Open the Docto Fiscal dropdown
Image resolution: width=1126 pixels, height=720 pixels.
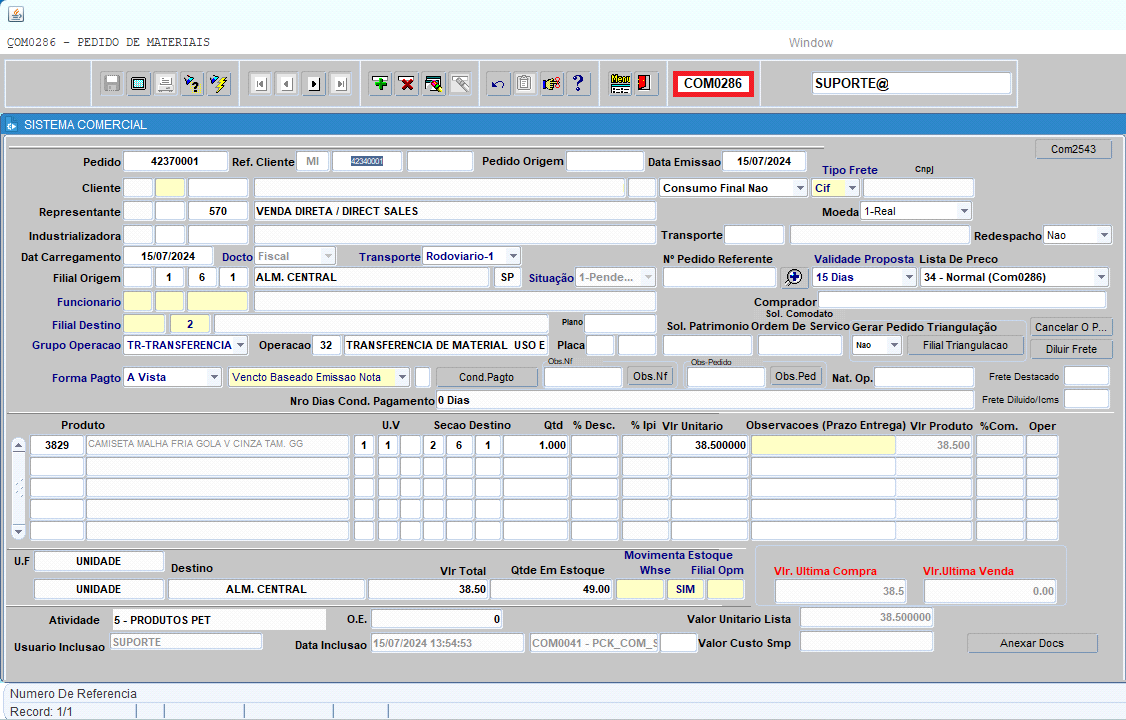328,256
